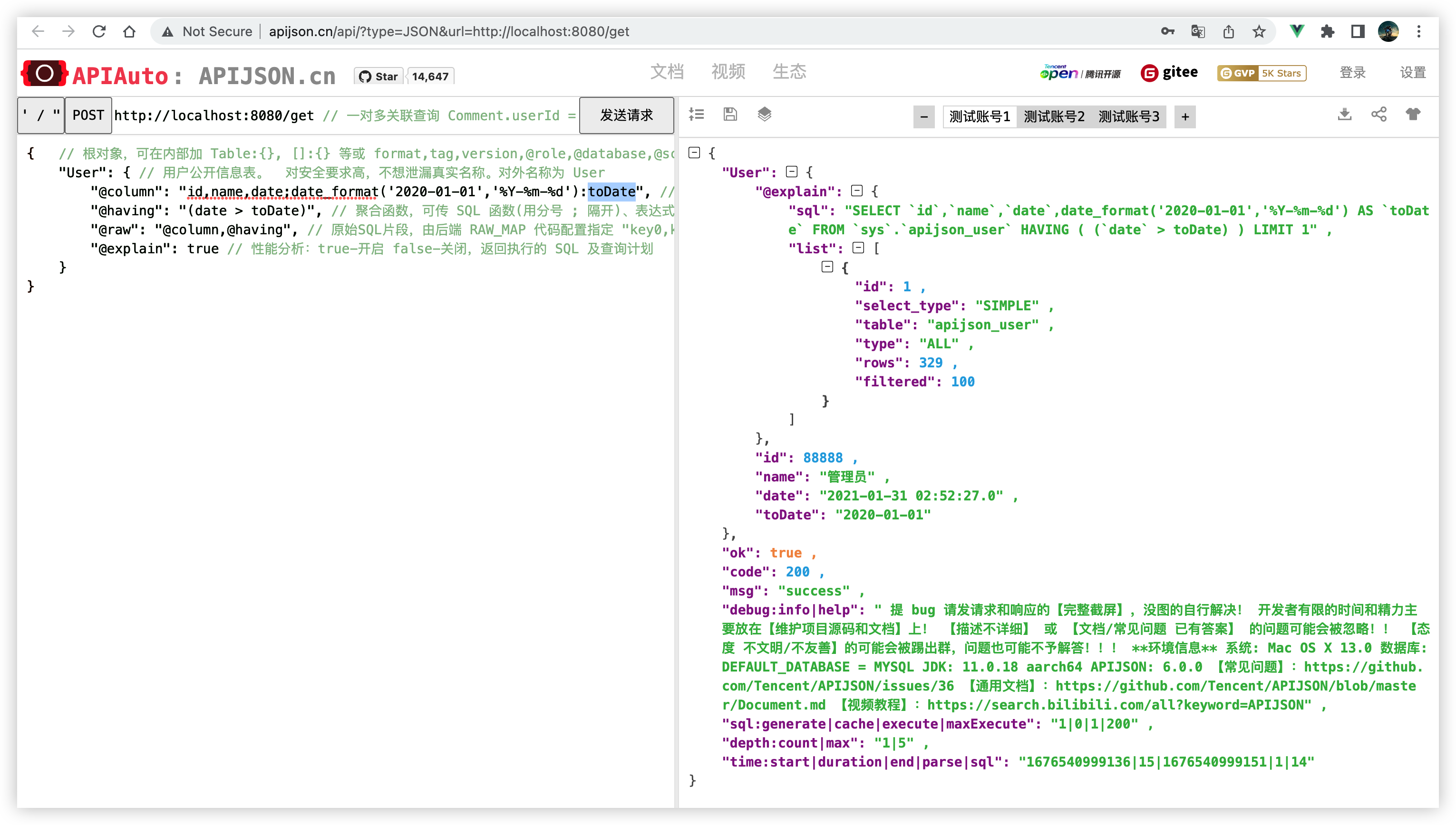Toggle the POST method button

tap(88, 115)
